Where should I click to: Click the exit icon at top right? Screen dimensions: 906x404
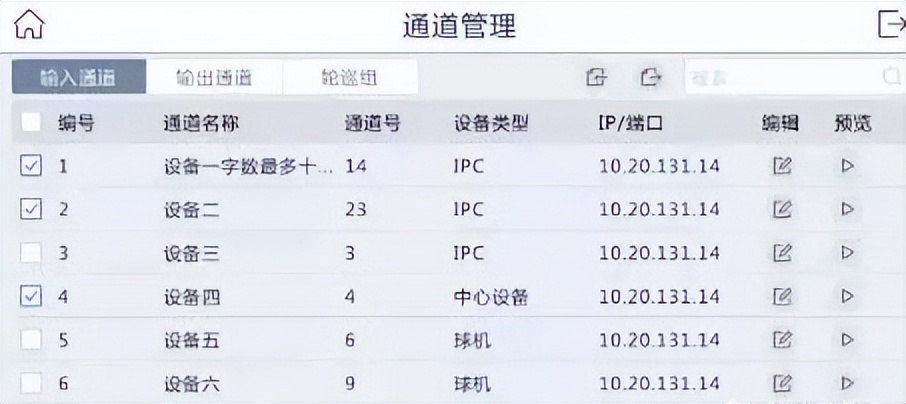point(888,24)
